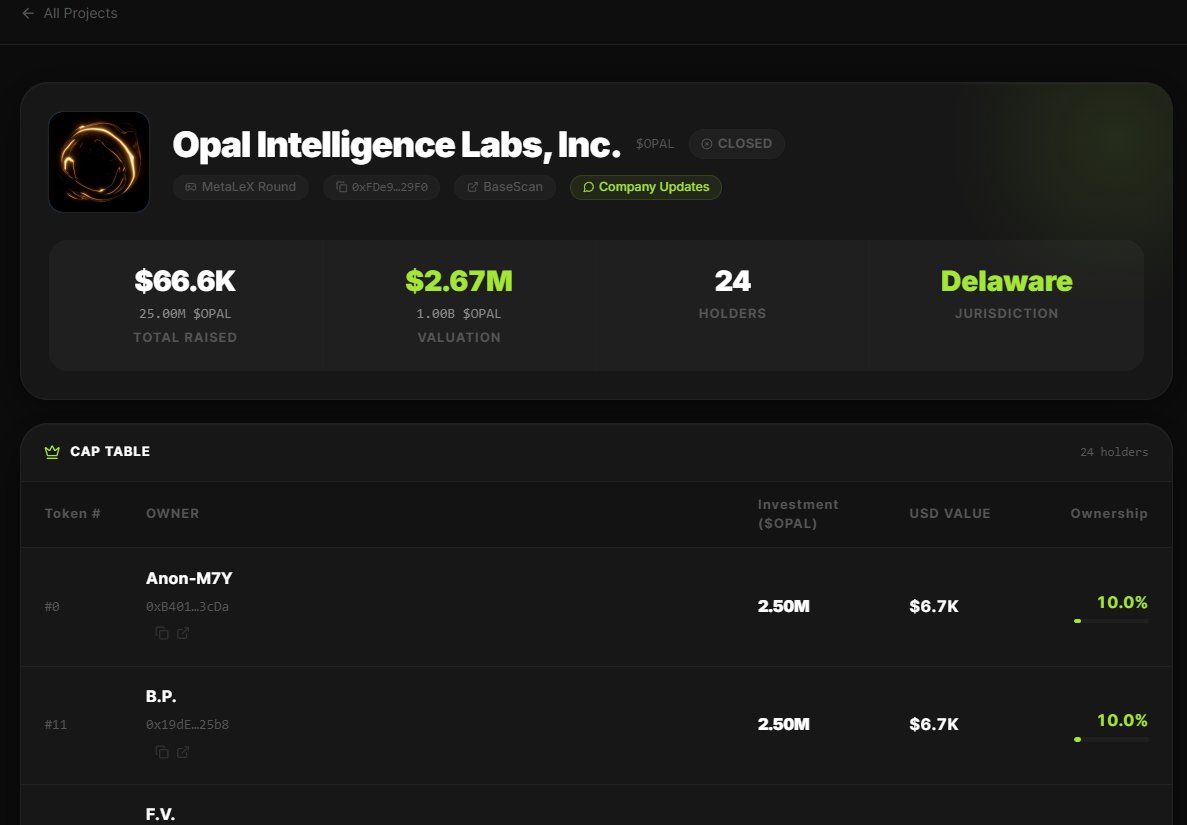Click address 0x19dE…25b8
The height and width of the screenshot is (825, 1187).
188,724
